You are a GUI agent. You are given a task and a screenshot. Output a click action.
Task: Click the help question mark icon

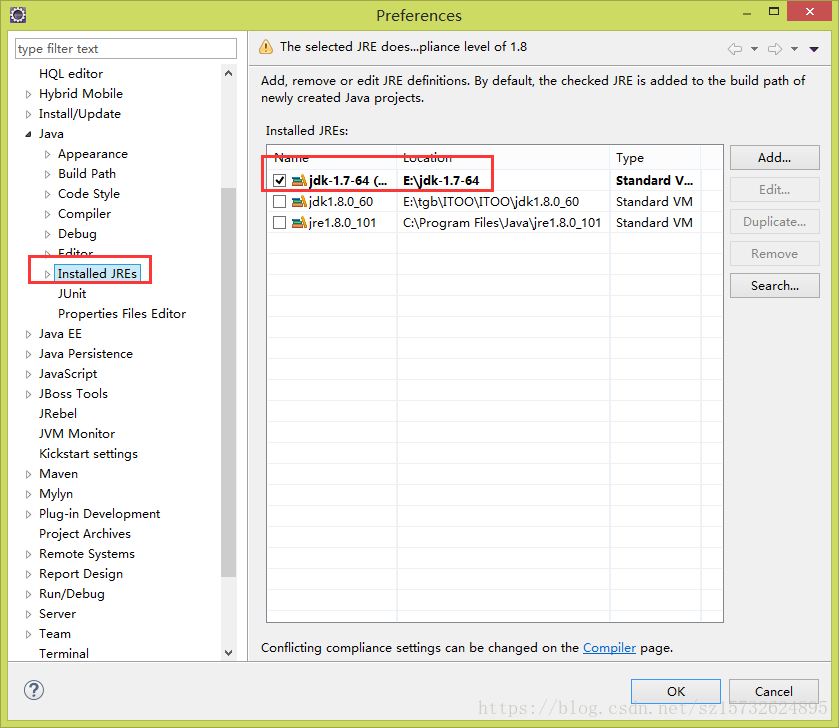34,690
